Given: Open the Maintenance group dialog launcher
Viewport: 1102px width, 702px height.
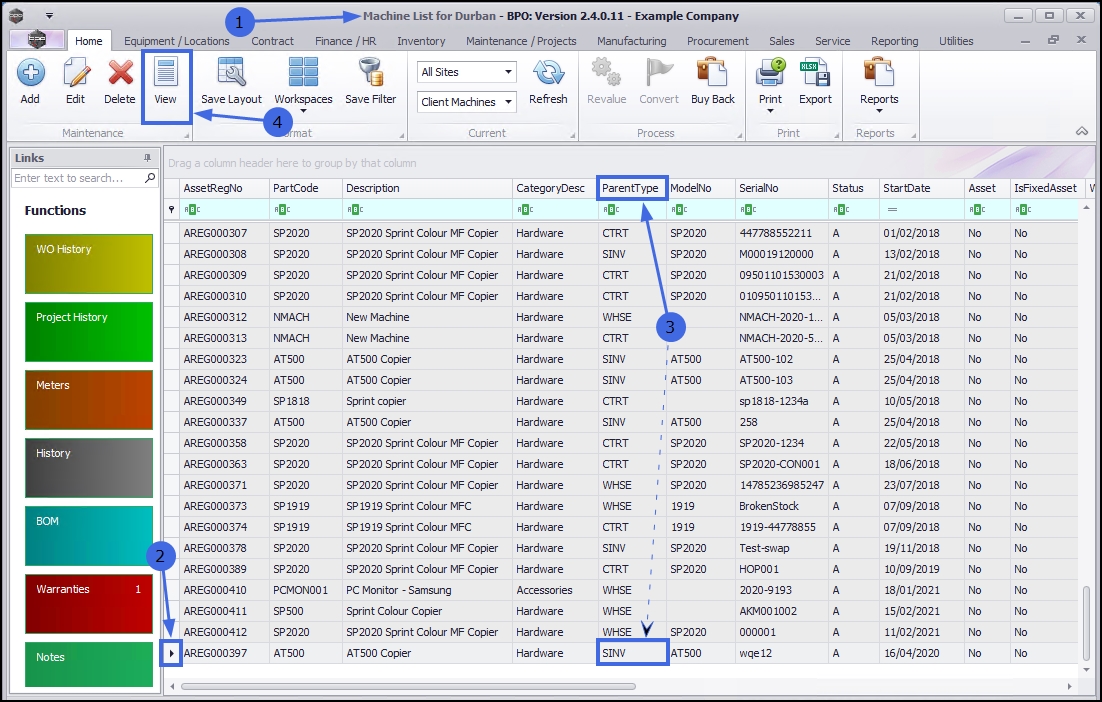Looking at the screenshot, I should pos(187,135).
